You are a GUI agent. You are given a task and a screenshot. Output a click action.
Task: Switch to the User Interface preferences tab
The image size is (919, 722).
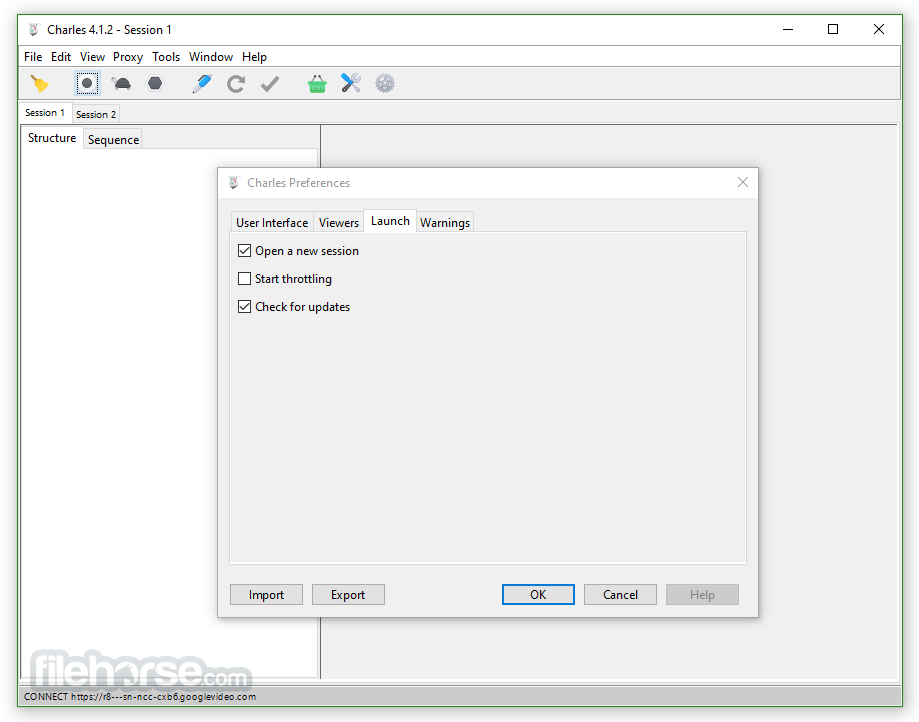[272, 223]
